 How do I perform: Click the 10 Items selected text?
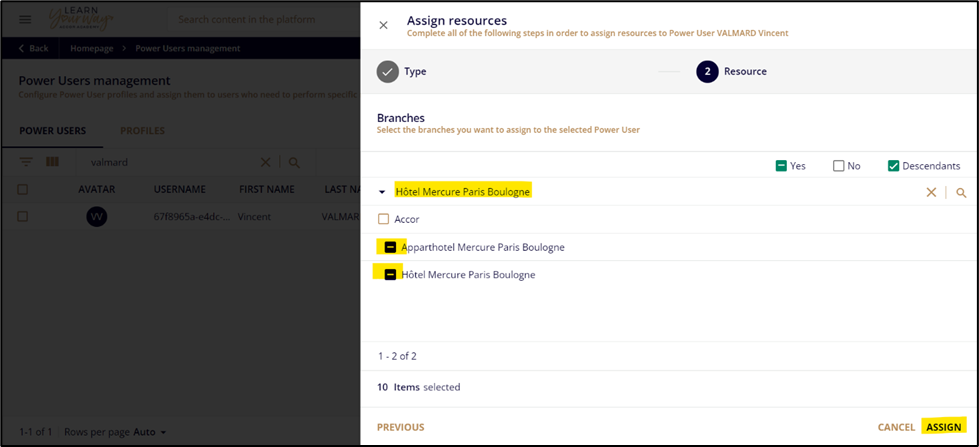[x=418, y=387]
